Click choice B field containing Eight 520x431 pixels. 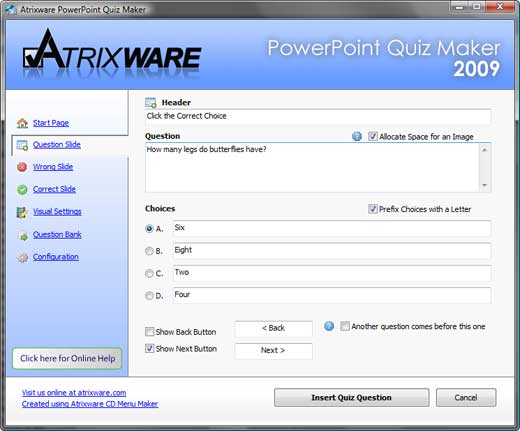click(332, 251)
